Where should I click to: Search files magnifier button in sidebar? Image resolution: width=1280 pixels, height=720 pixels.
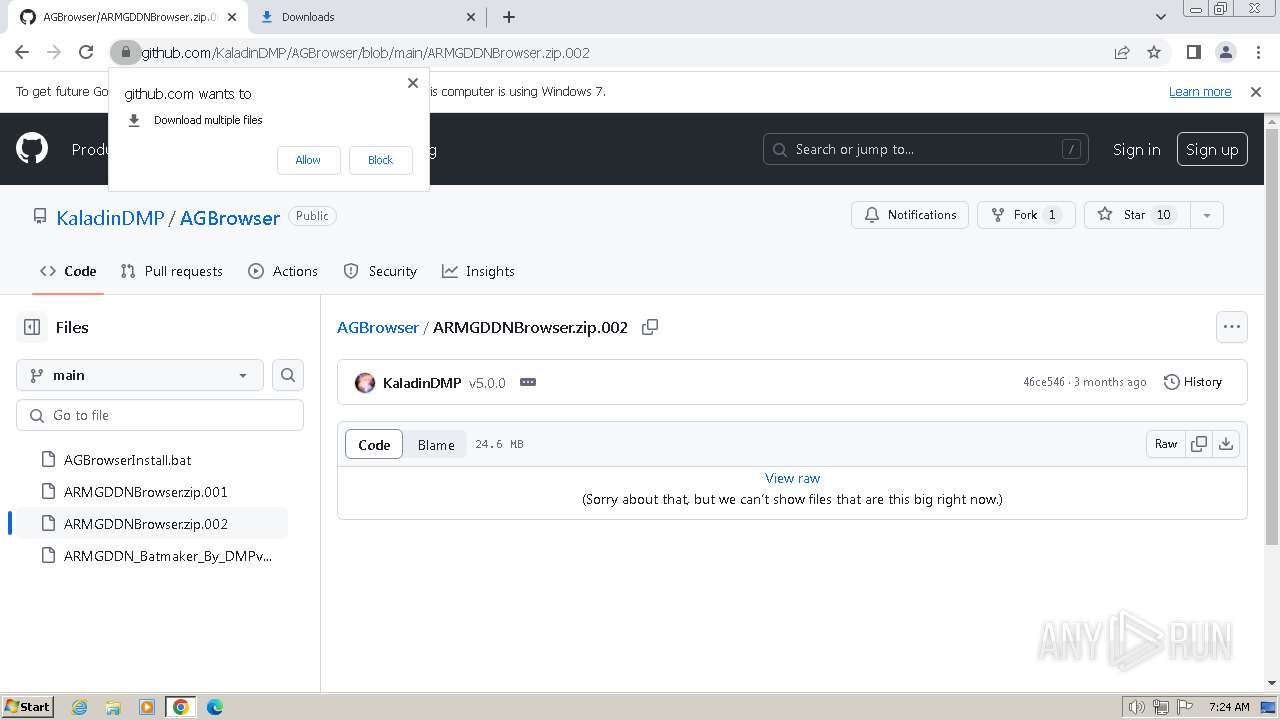(x=288, y=375)
